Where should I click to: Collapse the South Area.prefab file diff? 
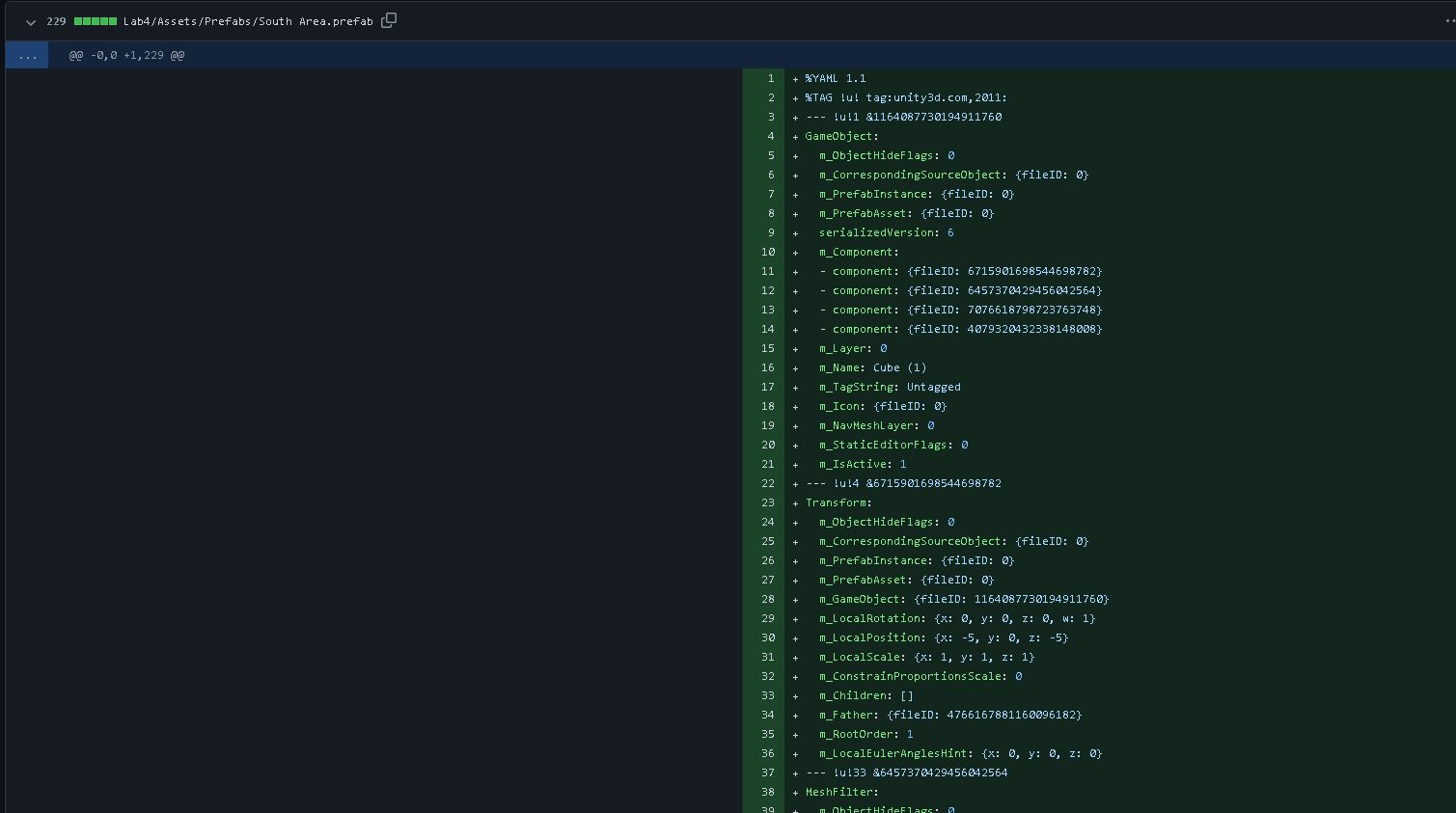[31, 21]
